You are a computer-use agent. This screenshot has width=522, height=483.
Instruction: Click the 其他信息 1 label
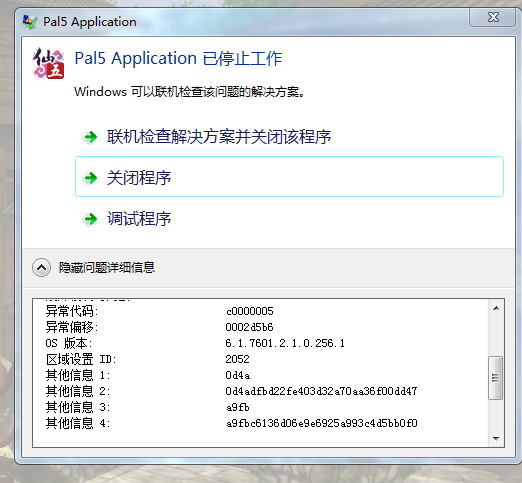[x=78, y=375]
